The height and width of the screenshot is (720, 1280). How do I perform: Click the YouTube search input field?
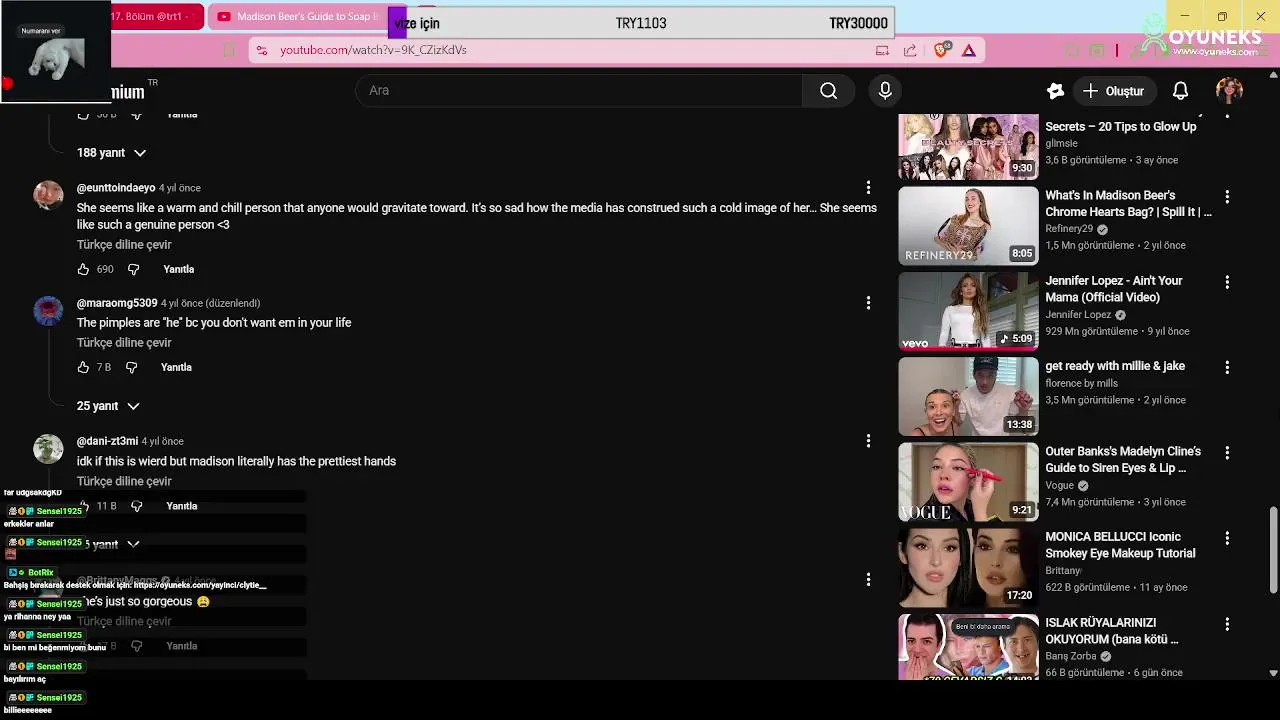(579, 91)
